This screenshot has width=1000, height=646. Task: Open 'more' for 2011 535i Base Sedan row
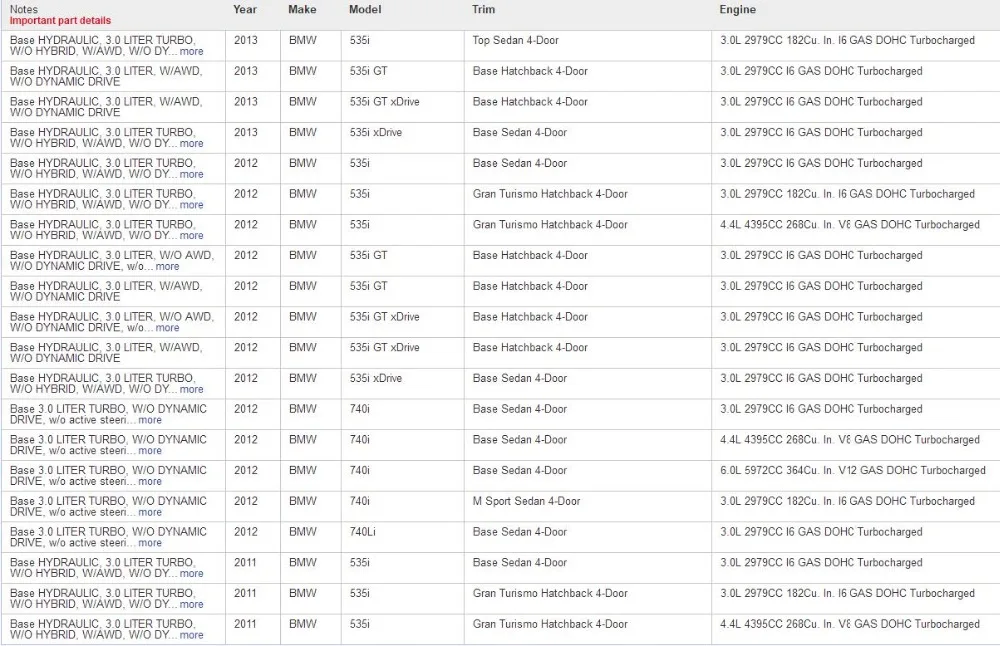click(x=191, y=573)
